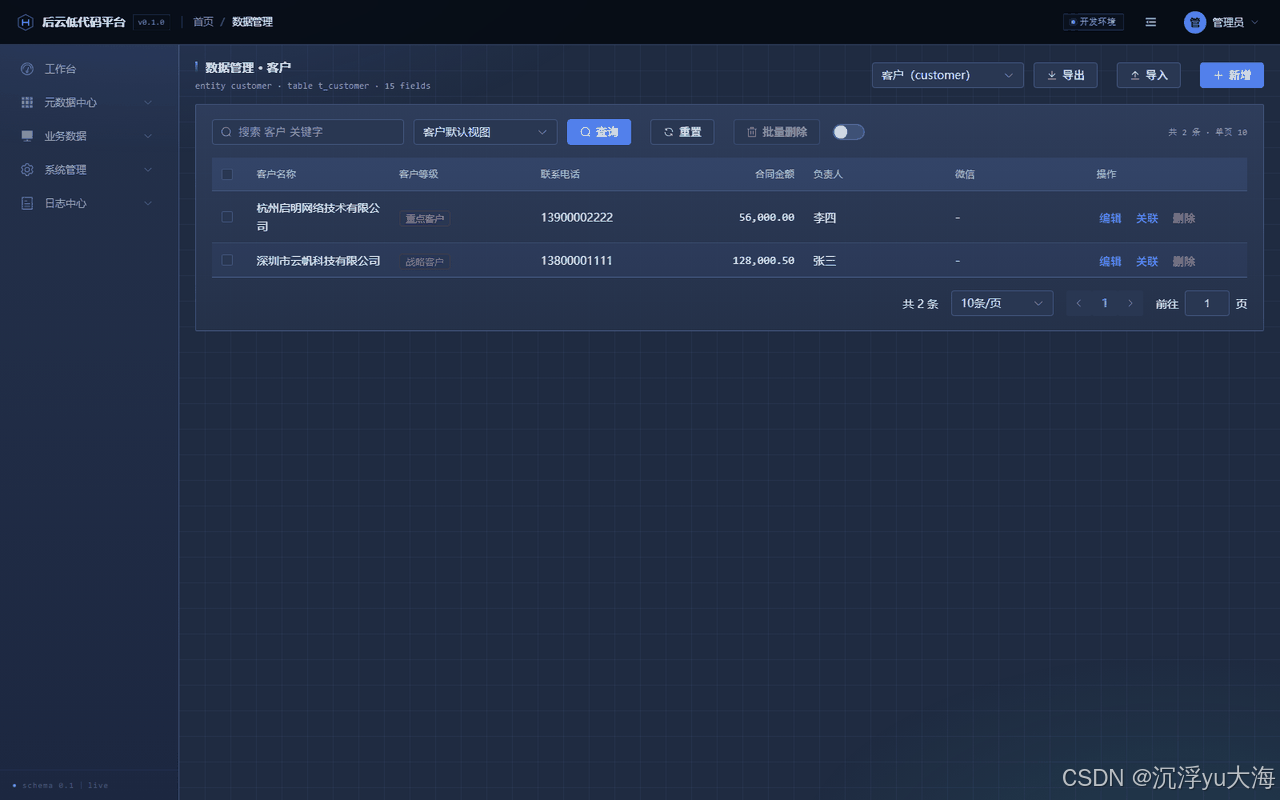Screen dimensions: 1280x800
Task: Go to previous page arrow
Action: pyautogui.click(x=1079, y=303)
